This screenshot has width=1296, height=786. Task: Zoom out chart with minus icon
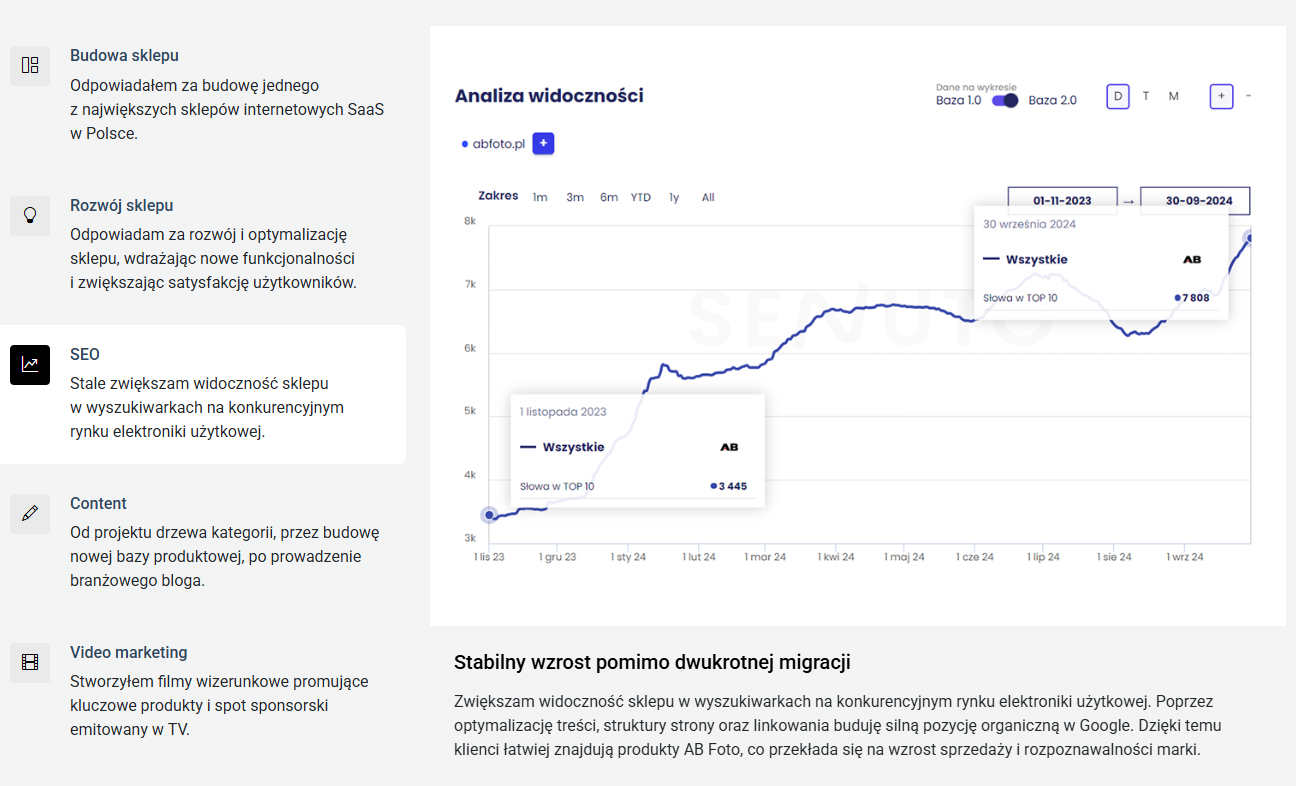click(x=1249, y=96)
